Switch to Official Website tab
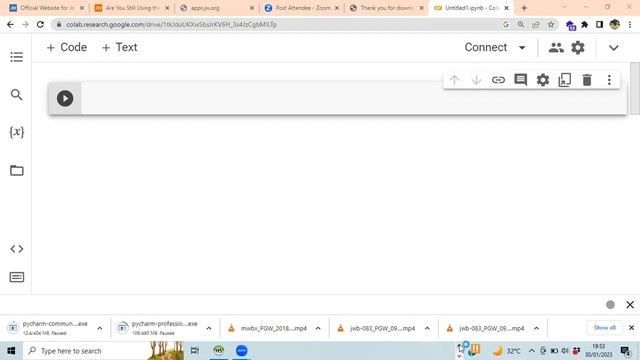 click(47, 8)
